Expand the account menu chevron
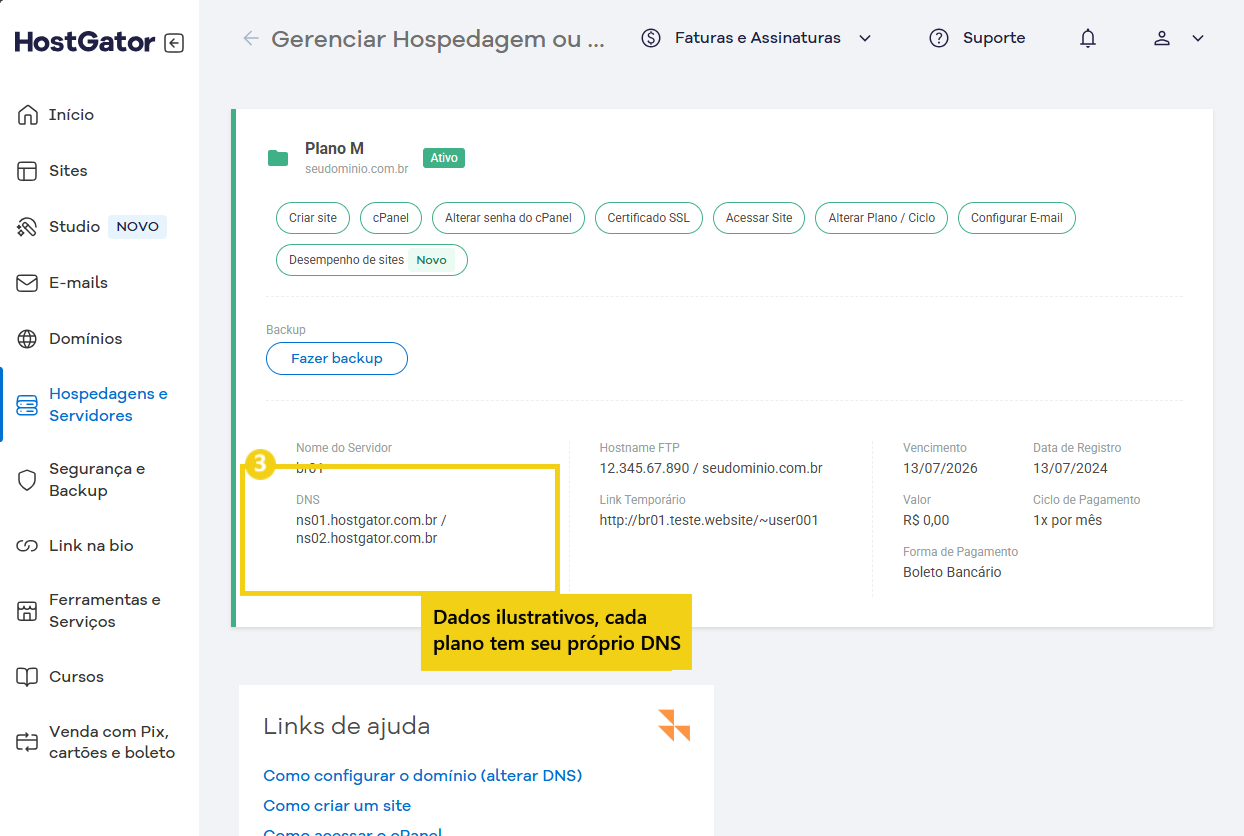Viewport: 1244px width, 836px height. click(1198, 38)
